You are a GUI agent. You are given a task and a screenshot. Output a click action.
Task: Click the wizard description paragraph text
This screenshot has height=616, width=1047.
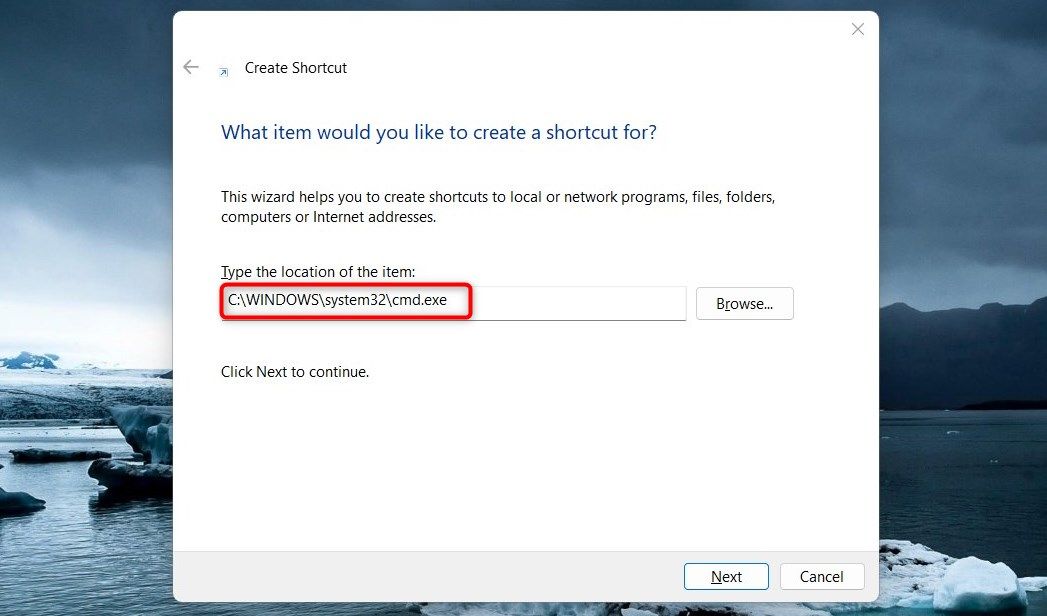point(498,207)
